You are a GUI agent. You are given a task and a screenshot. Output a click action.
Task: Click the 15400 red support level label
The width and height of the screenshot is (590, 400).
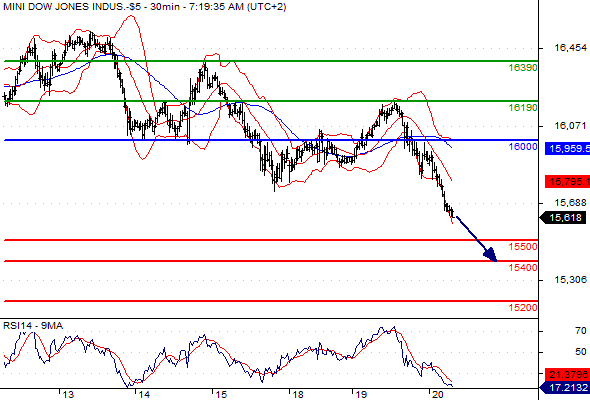pyautogui.click(x=523, y=268)
